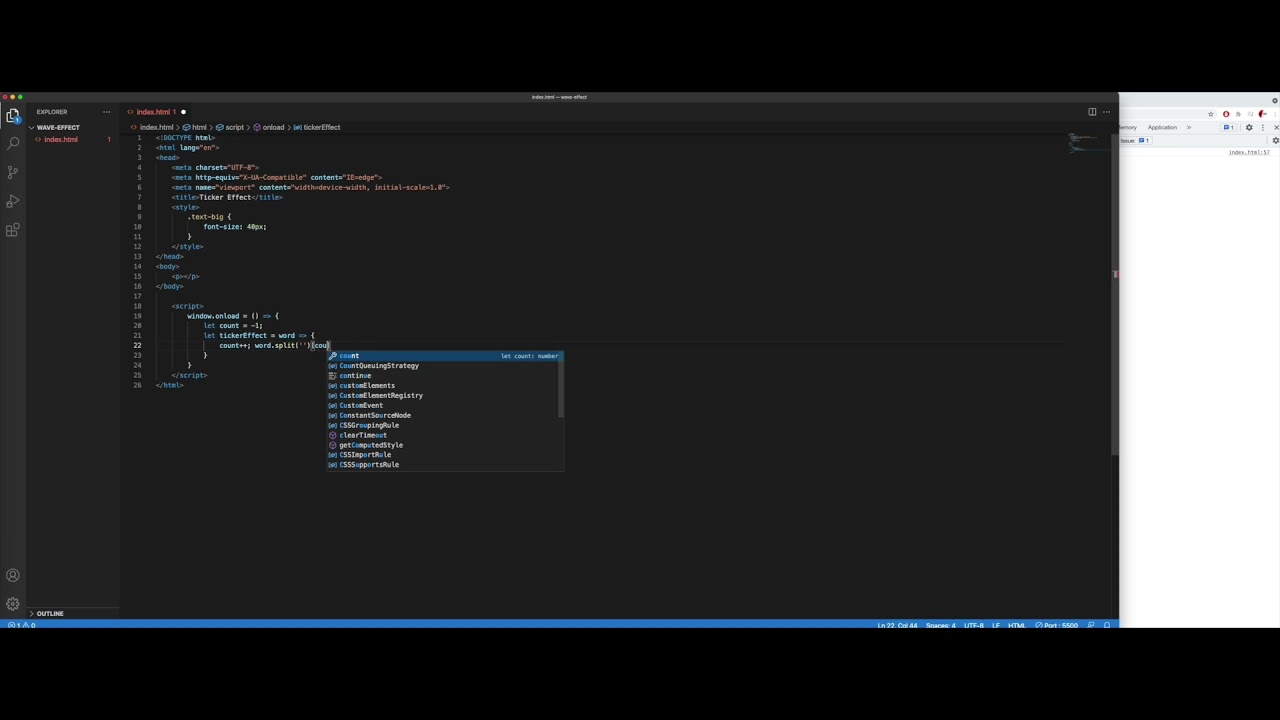Close unsaved index.html tab dot
This screenshot has width=1280, height=720.
(183, 112)
